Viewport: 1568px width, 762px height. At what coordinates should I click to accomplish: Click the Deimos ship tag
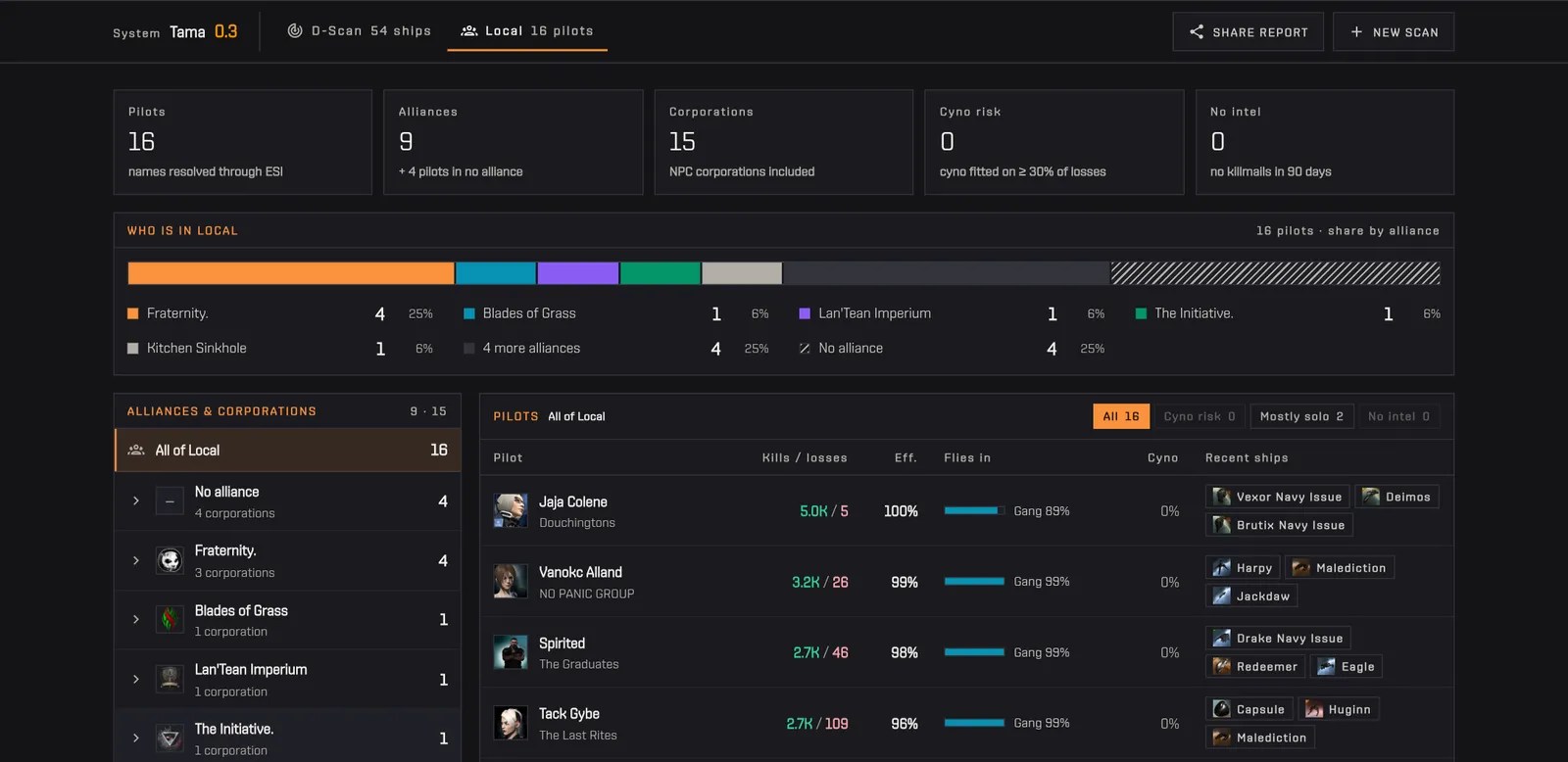coord(1396,497)
